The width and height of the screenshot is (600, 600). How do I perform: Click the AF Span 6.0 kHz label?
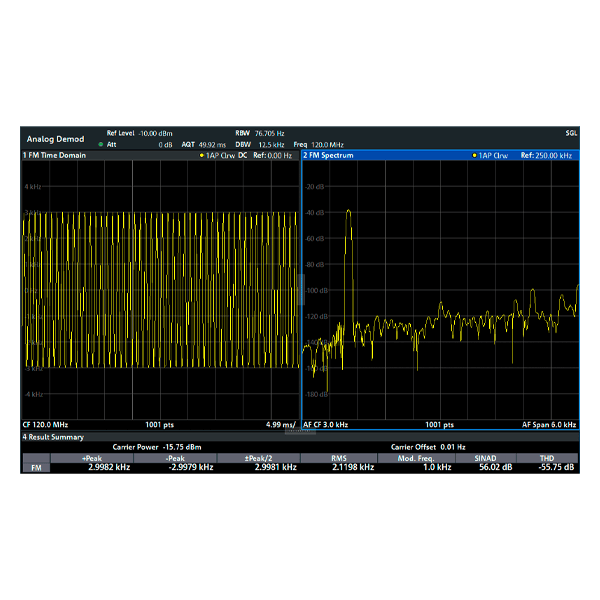click(x=550, y=425)
